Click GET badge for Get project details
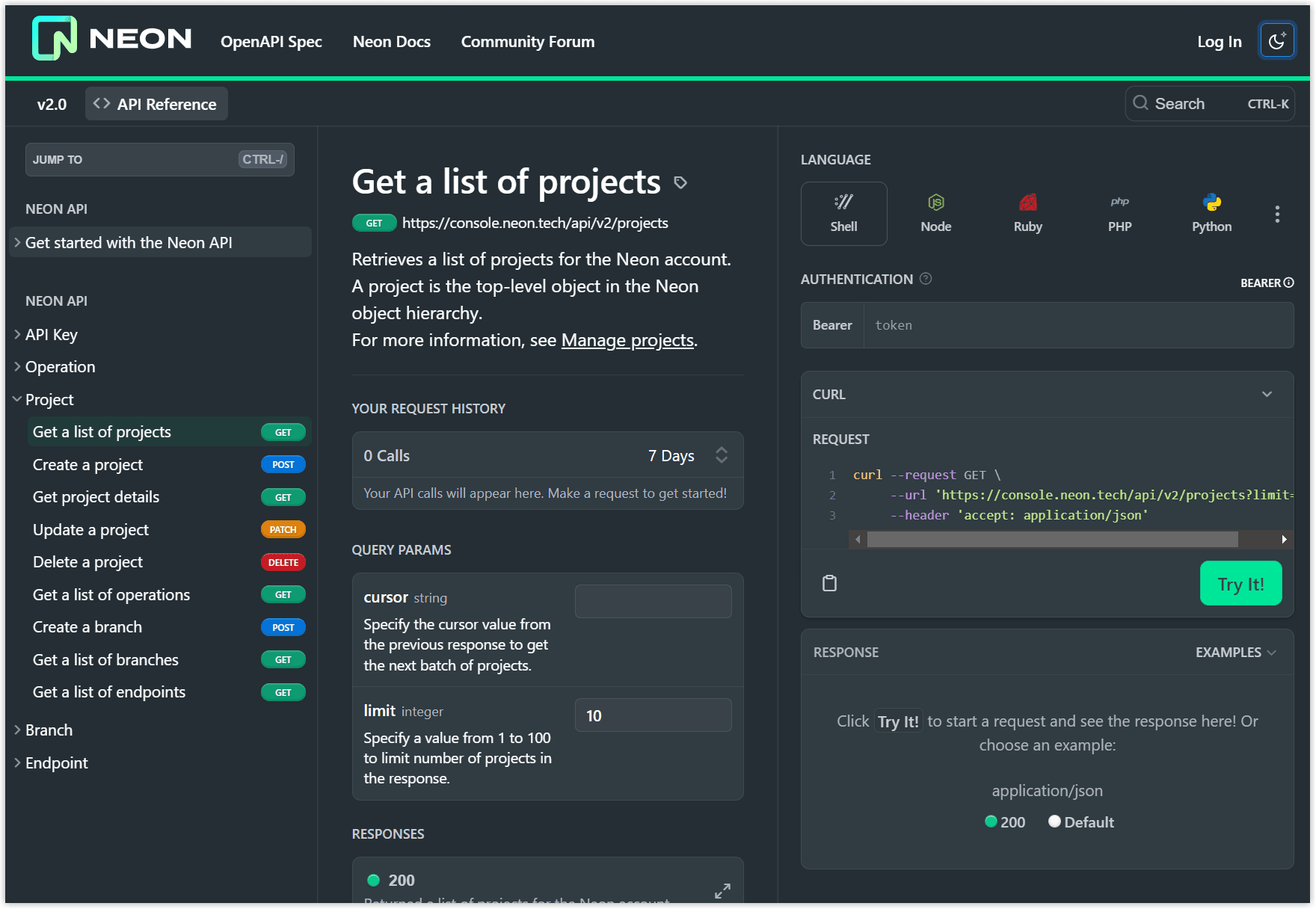 (283, 497)
